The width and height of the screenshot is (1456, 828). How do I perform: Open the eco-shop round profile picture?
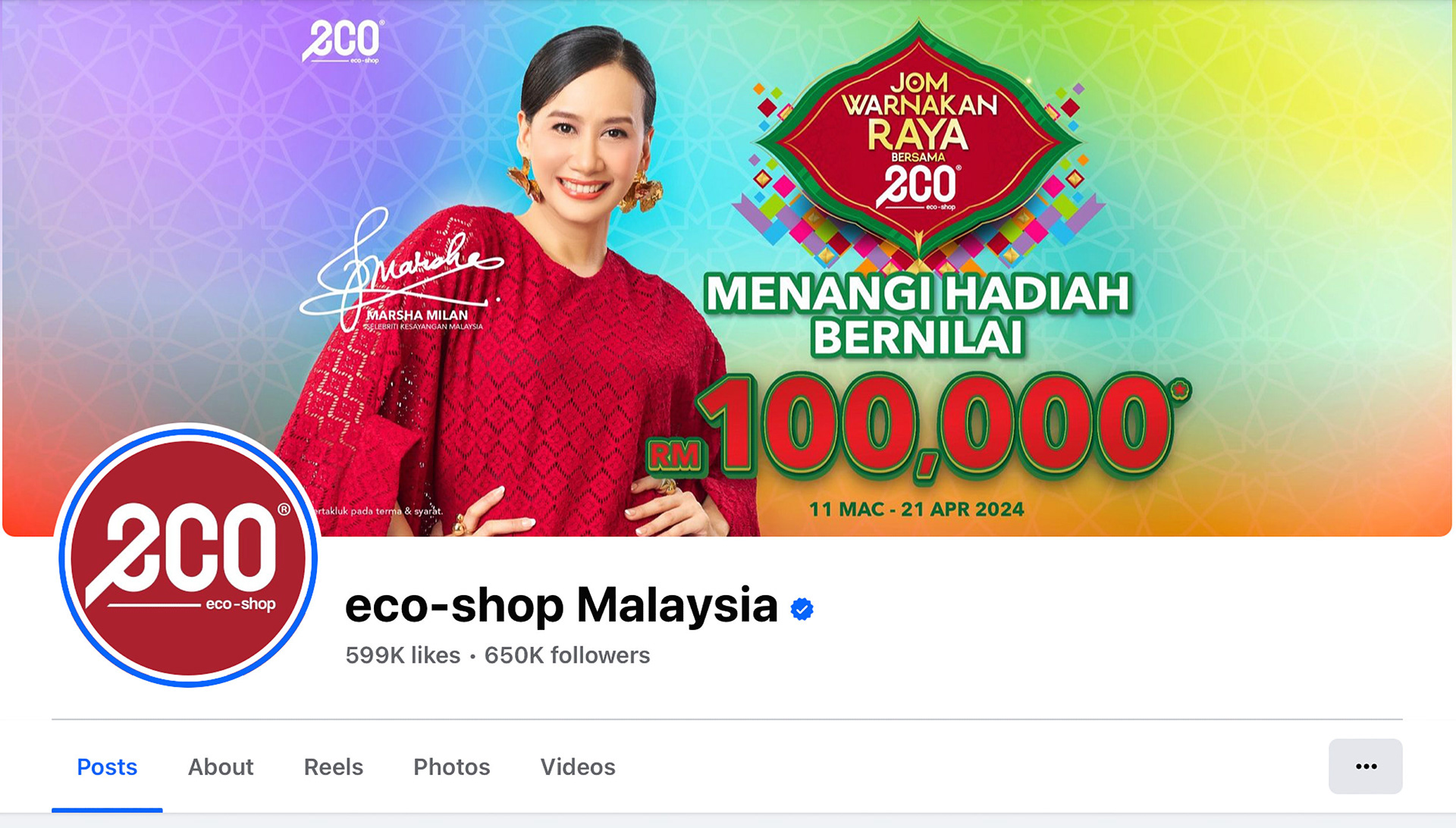[188, 556]
